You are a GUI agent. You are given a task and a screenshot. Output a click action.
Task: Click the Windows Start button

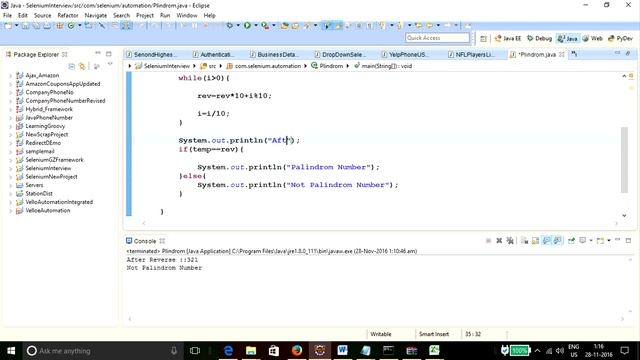(x=11, y=351)
